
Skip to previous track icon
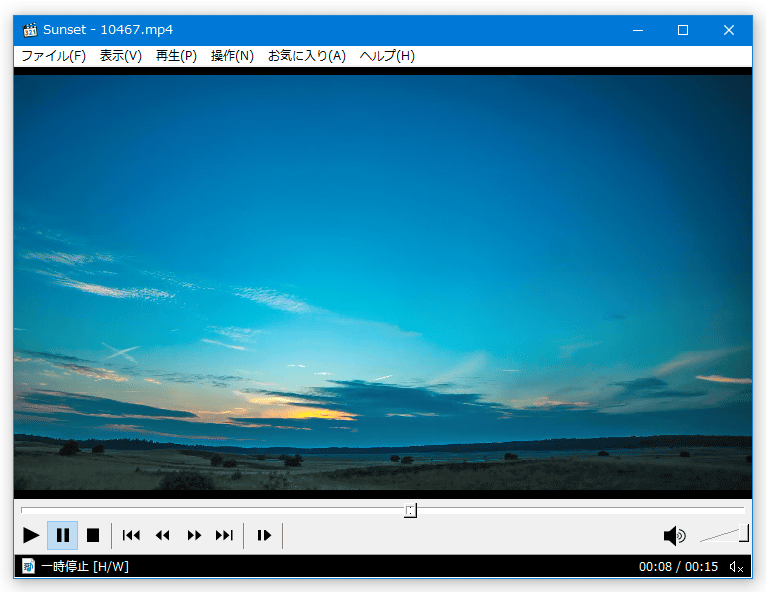point(131,535)
